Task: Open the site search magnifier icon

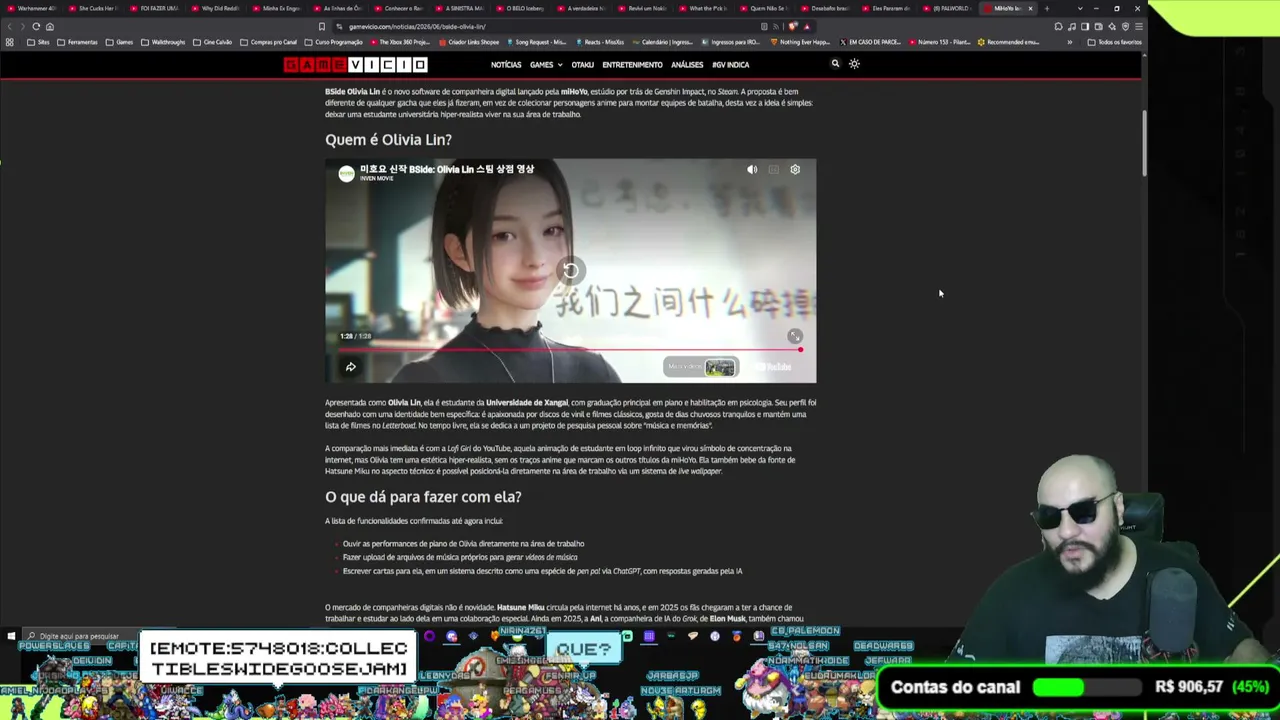Action: click(x=835, y=64)
